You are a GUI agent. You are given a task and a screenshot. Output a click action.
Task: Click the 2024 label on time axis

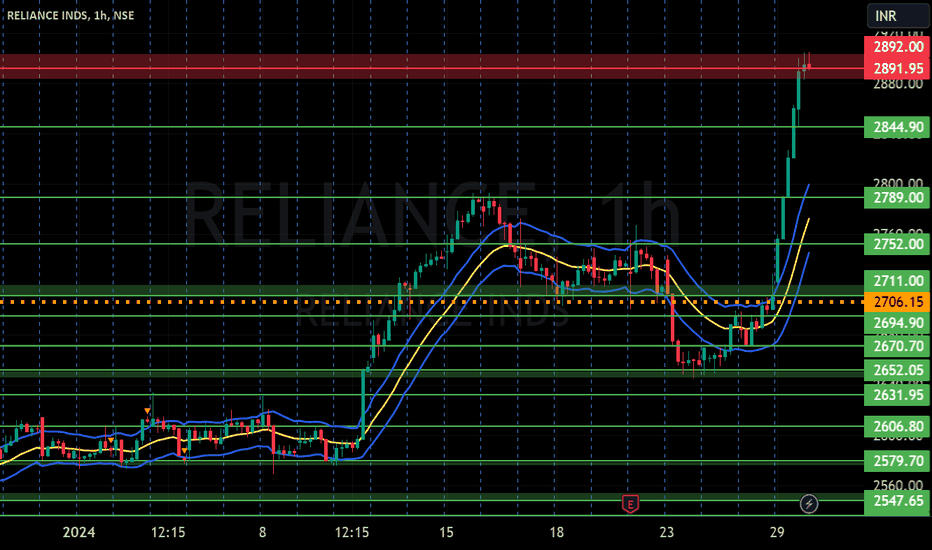[78, 532]
